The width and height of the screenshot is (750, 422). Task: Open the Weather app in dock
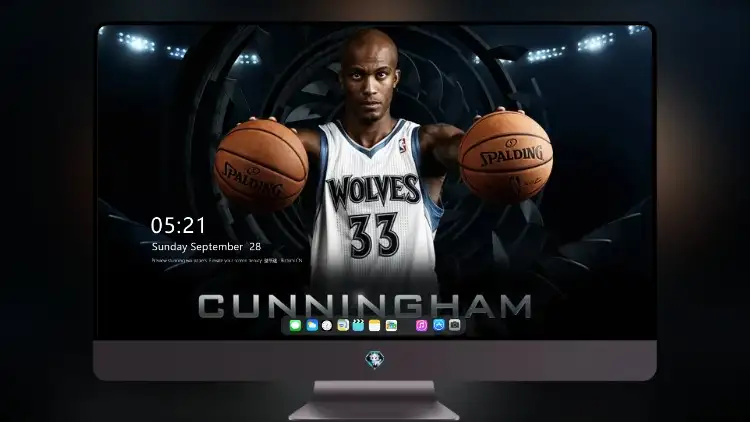[x=312, y=325]
